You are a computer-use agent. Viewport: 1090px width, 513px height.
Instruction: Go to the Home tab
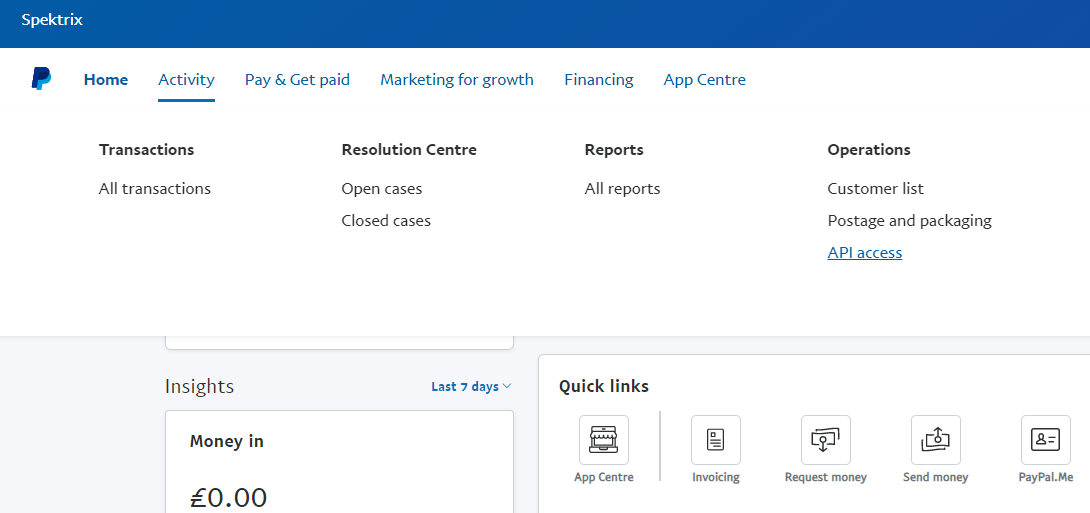click(106, 80)
